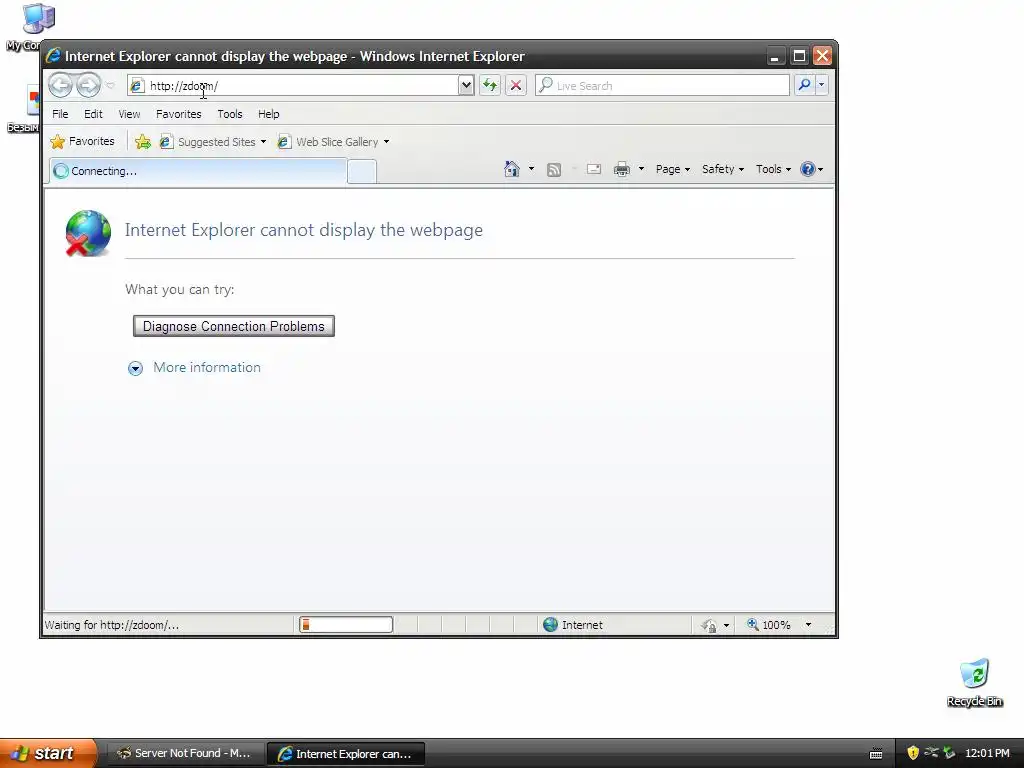The image size is (1024, 768).
Task: Open the Safety command bar menu
Action: [723, 169]
